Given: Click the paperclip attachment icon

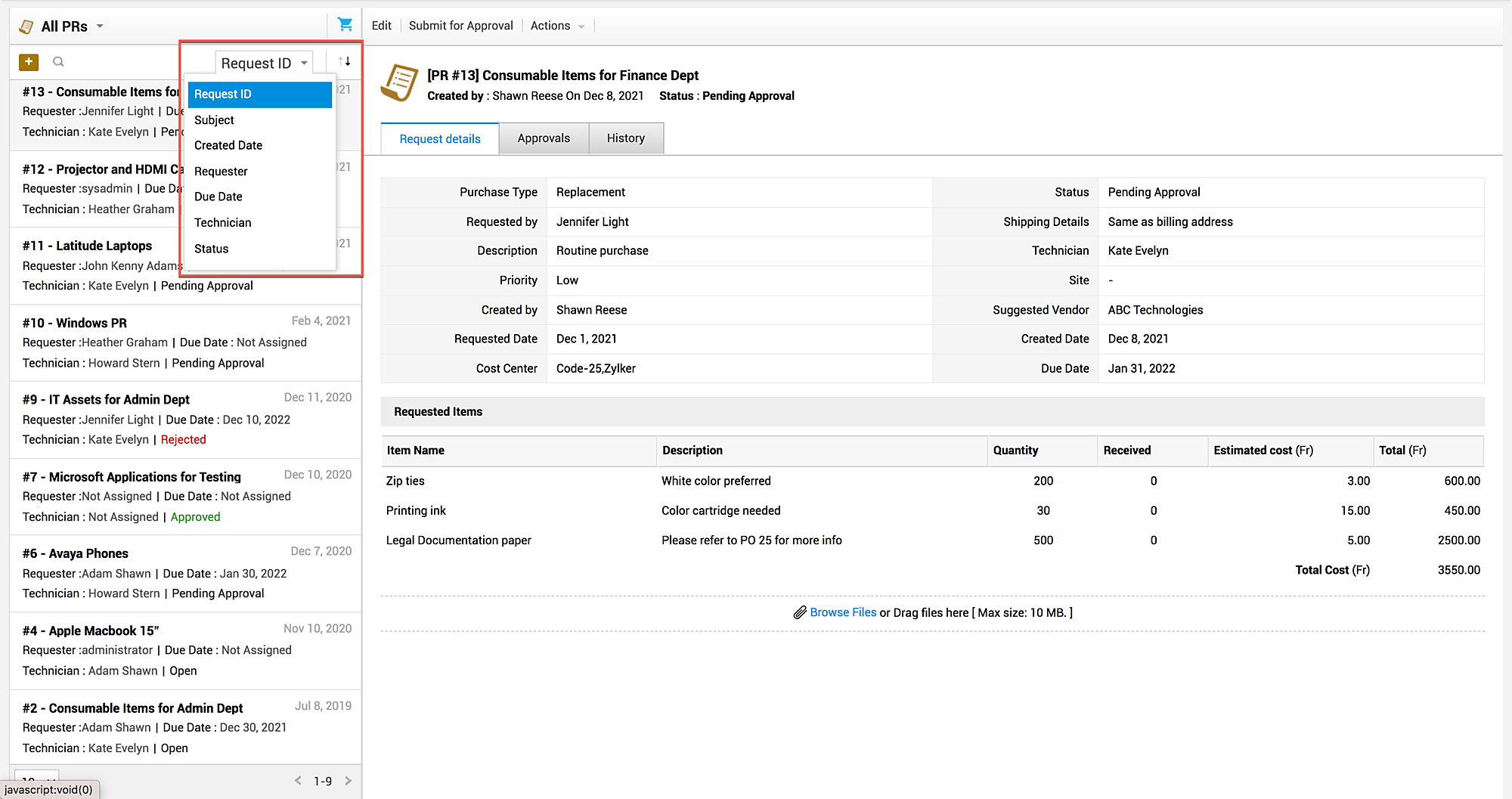Looking at the screenshot, I should pos(799,612).
